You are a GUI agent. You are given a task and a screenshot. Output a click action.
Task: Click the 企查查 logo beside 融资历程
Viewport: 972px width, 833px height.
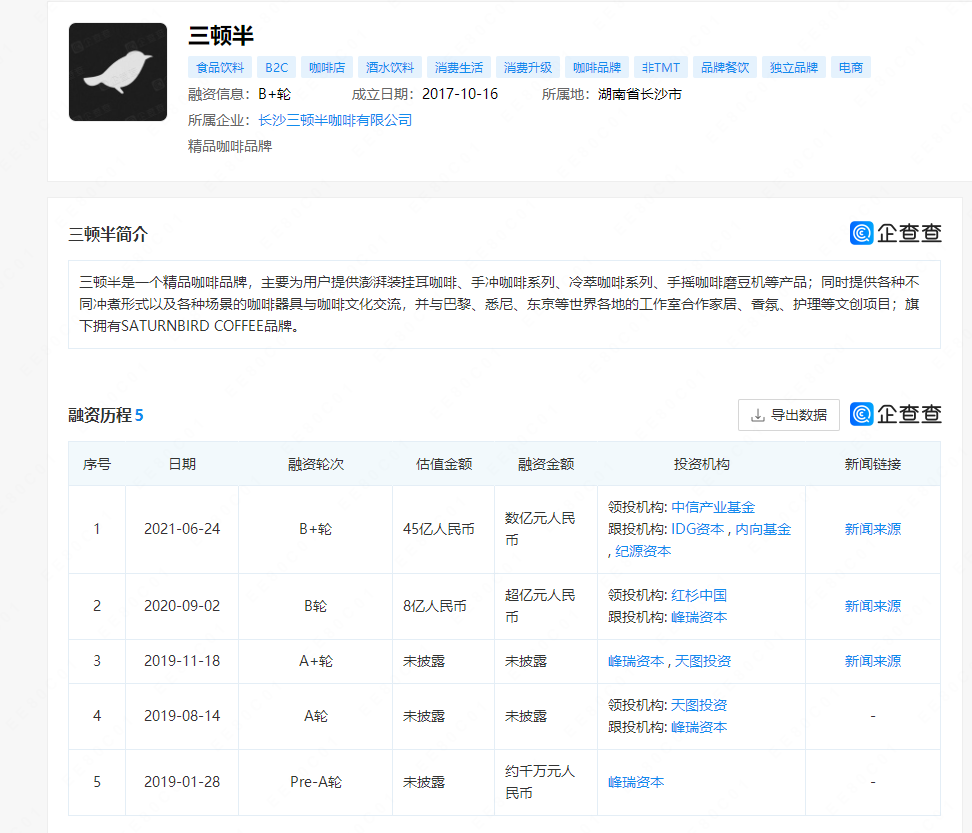896,413
